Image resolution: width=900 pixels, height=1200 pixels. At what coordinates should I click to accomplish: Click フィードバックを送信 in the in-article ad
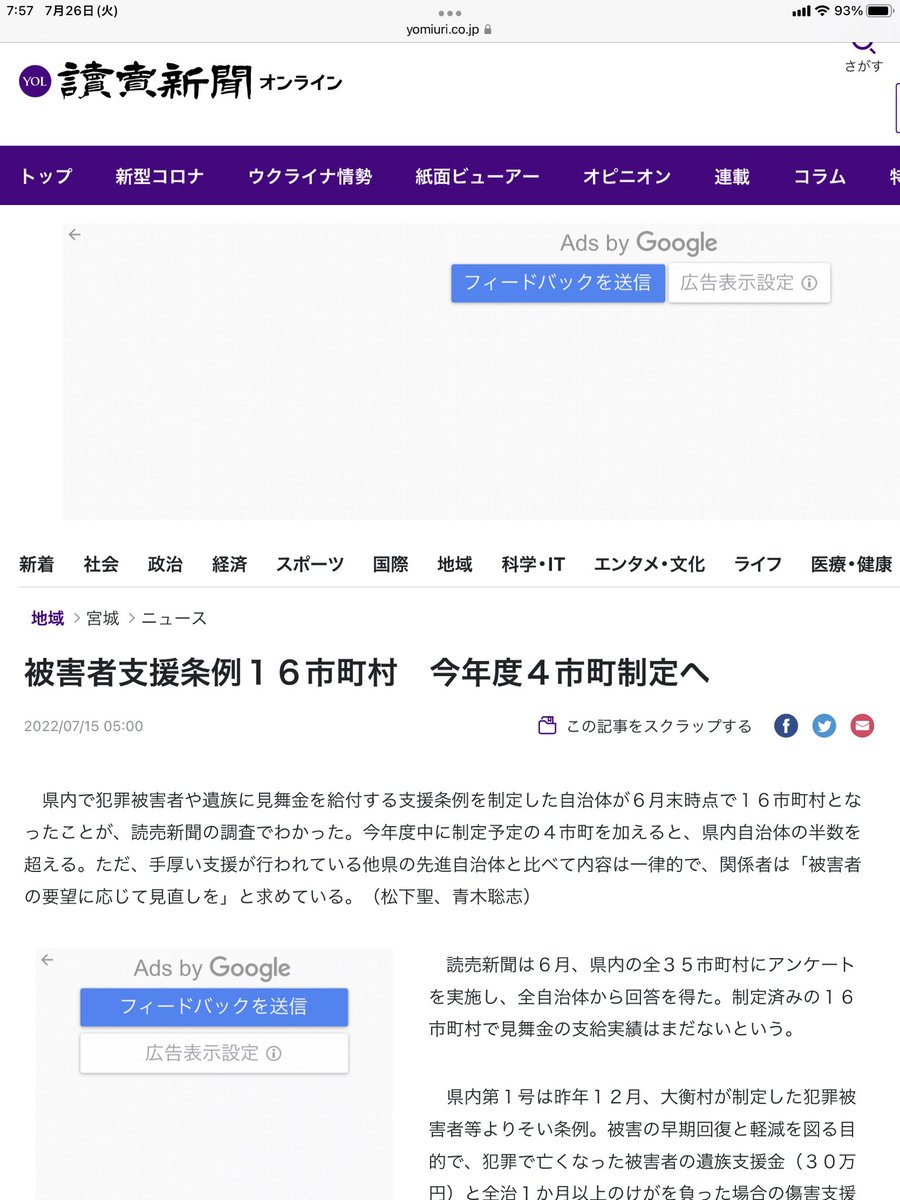pos(214,1007)
